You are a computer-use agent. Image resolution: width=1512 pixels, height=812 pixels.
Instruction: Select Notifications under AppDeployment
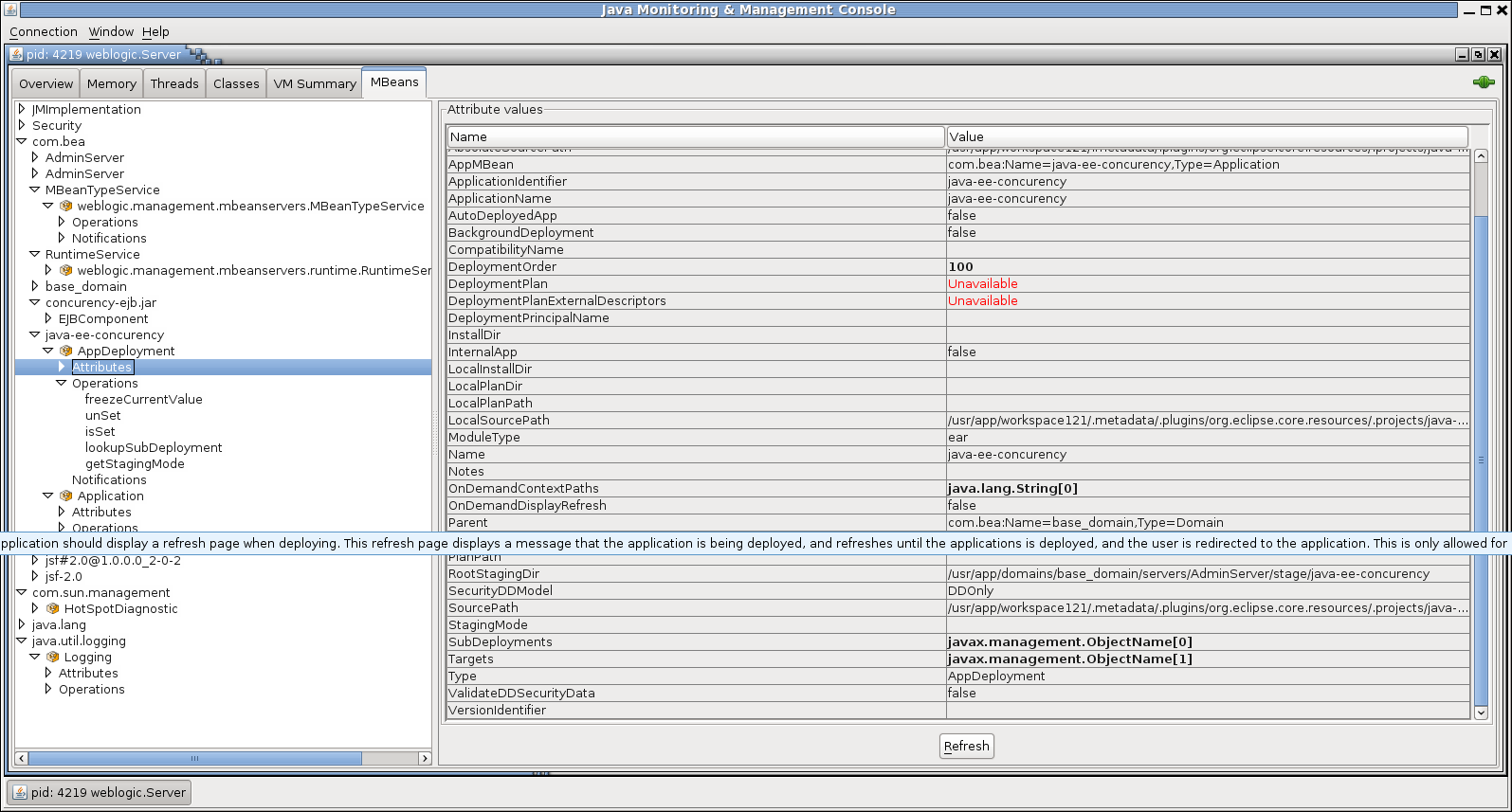109,479
